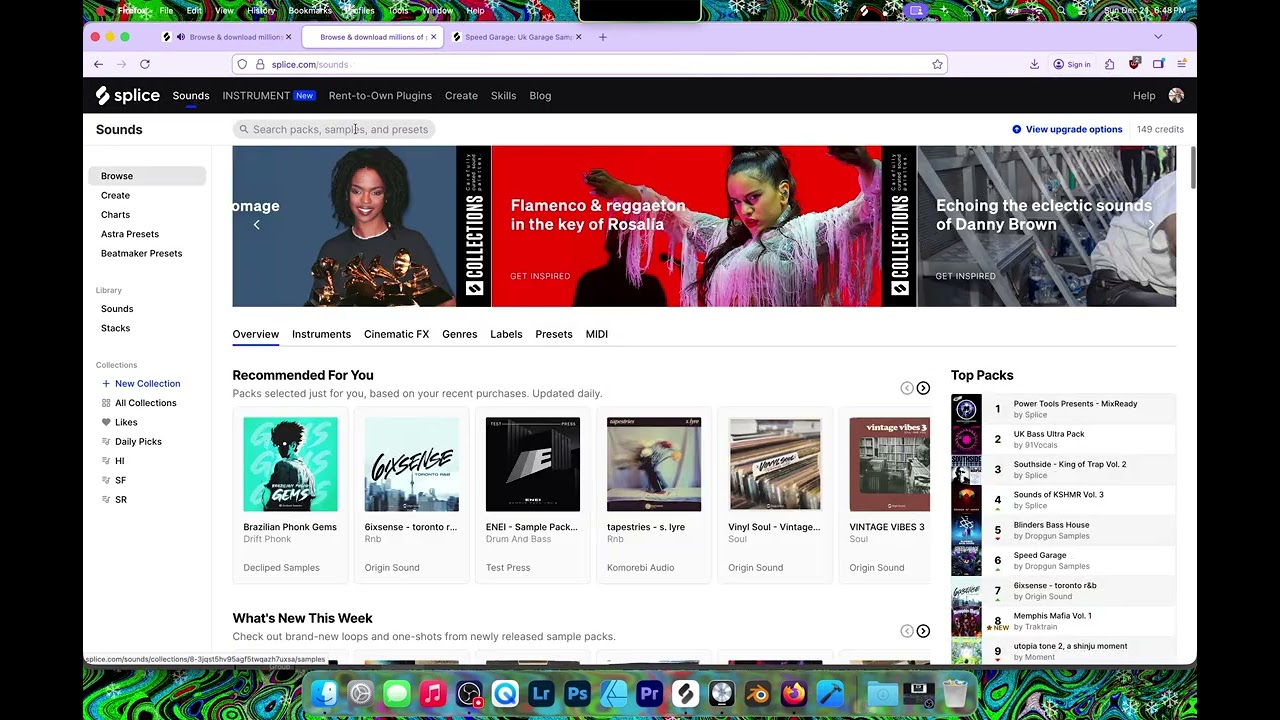The width and height of the screenshot is (1280, 720).
Task: Click Sign in button in Firefox toolbar
Action: click(1072, 64)
